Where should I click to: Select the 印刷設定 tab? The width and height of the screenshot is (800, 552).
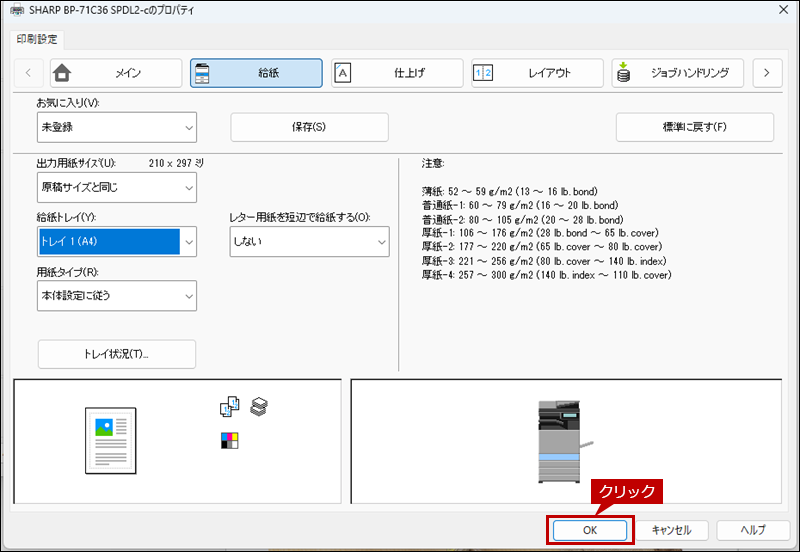click(39, 39)
